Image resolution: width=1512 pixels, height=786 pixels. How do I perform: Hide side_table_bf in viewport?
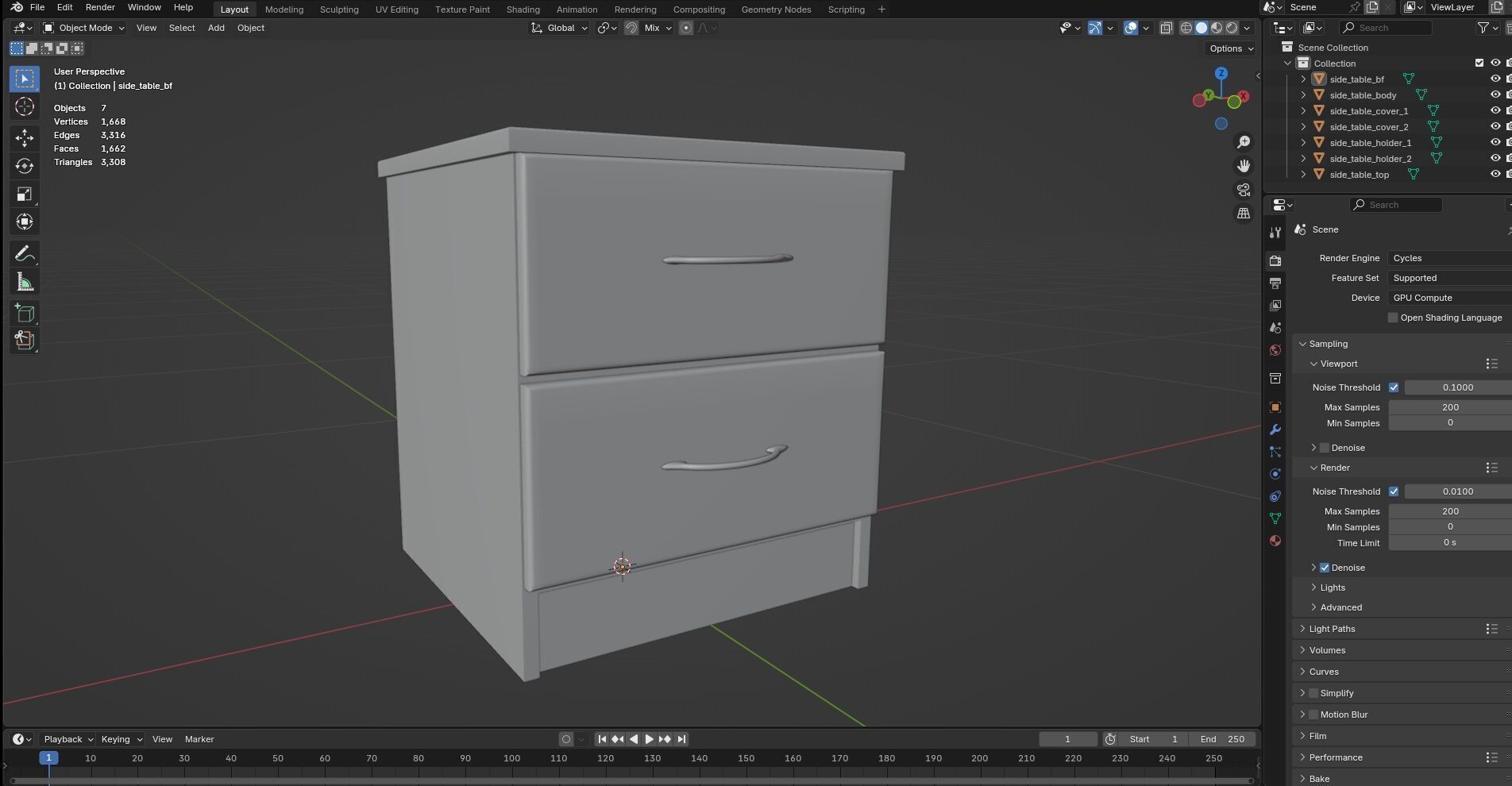click(x=1495, y=79)
